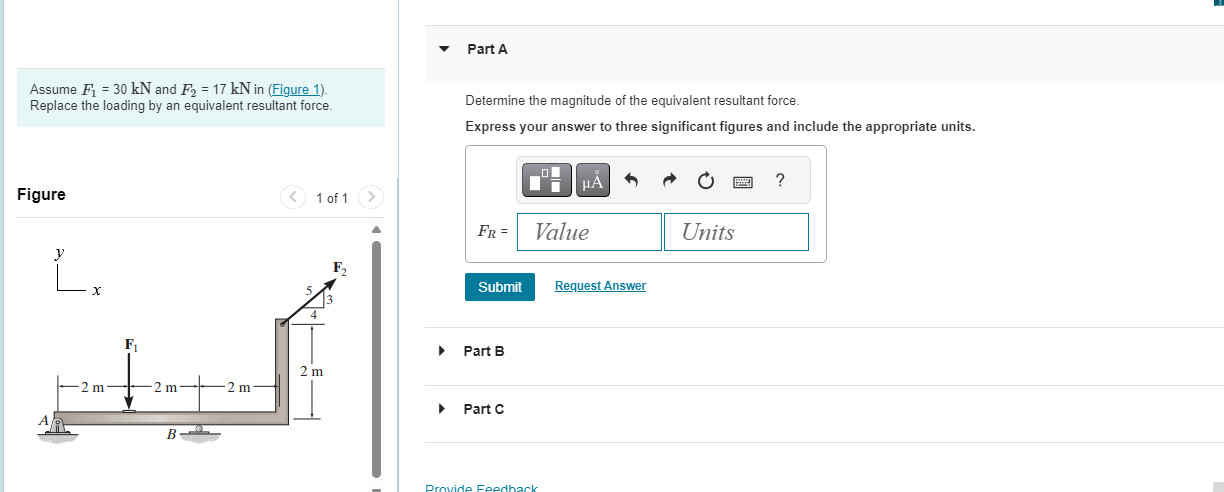Go to next figure arrow

(369, 197)
